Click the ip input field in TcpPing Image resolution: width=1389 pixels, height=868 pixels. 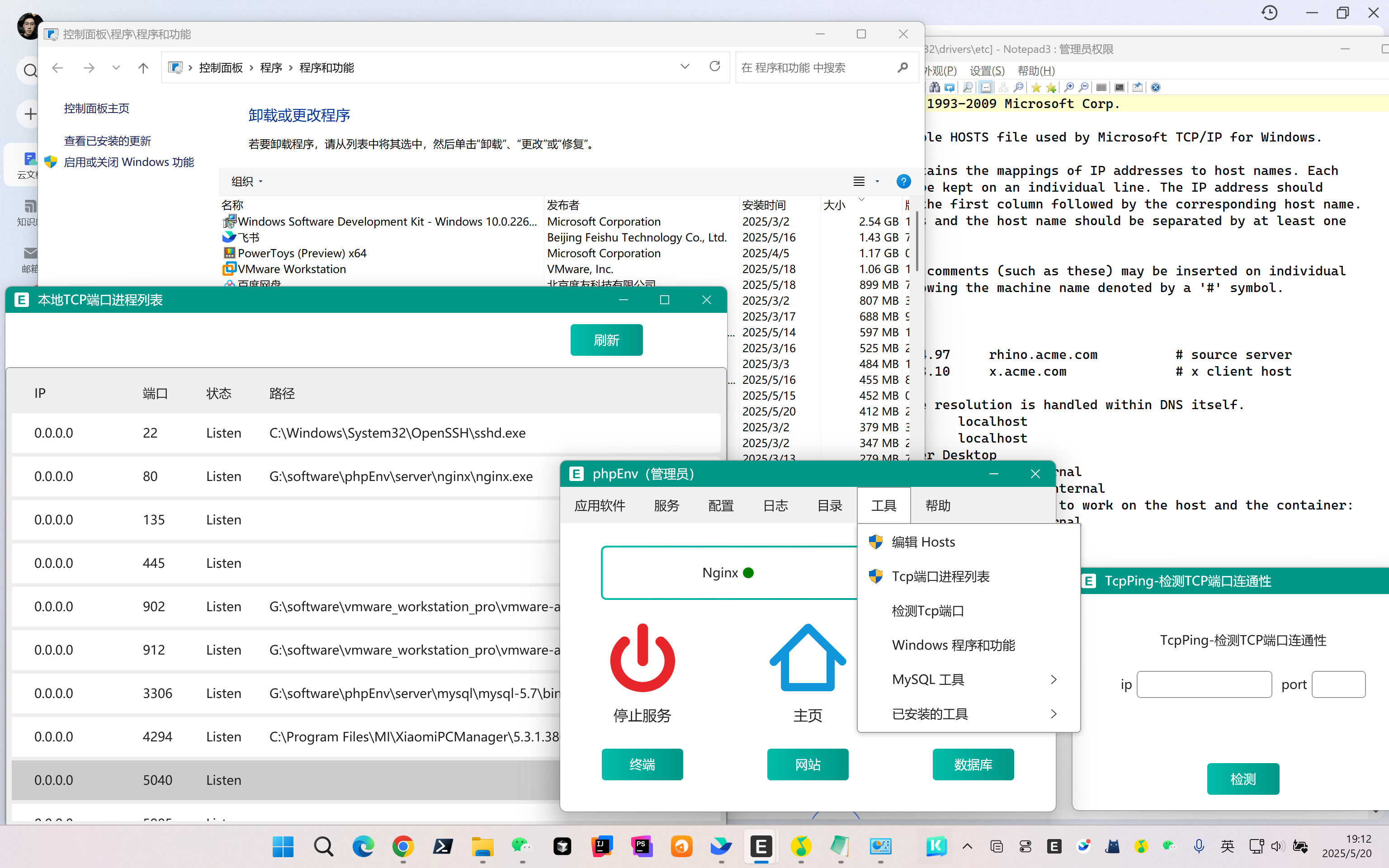point(1204,684)
